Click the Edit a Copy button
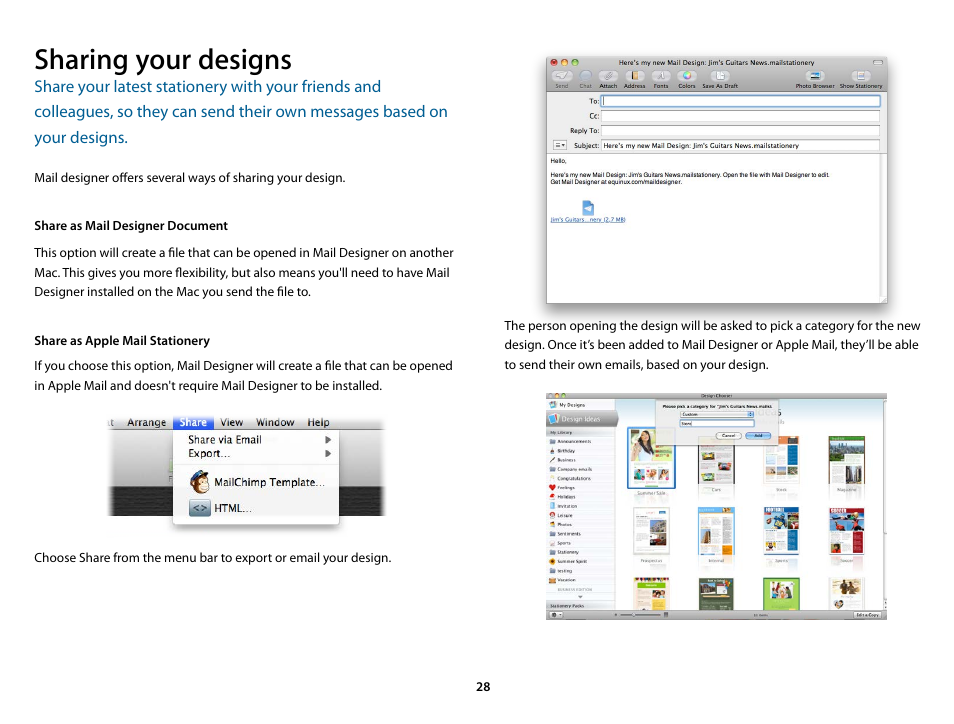 [868, 615]
